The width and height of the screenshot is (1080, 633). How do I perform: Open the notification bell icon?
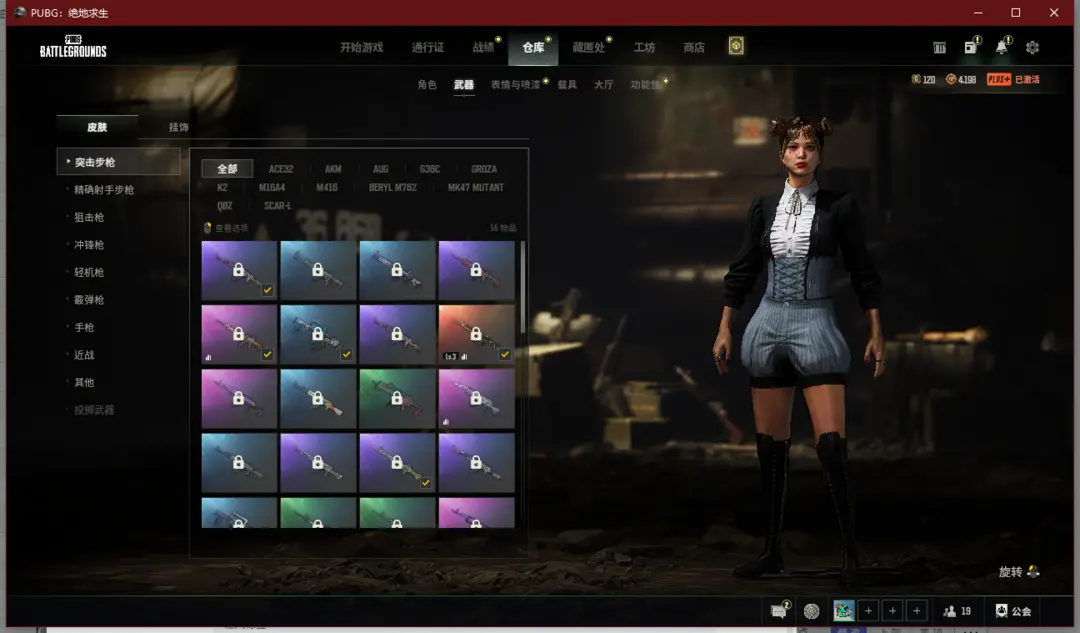[x=1001, y=48]
